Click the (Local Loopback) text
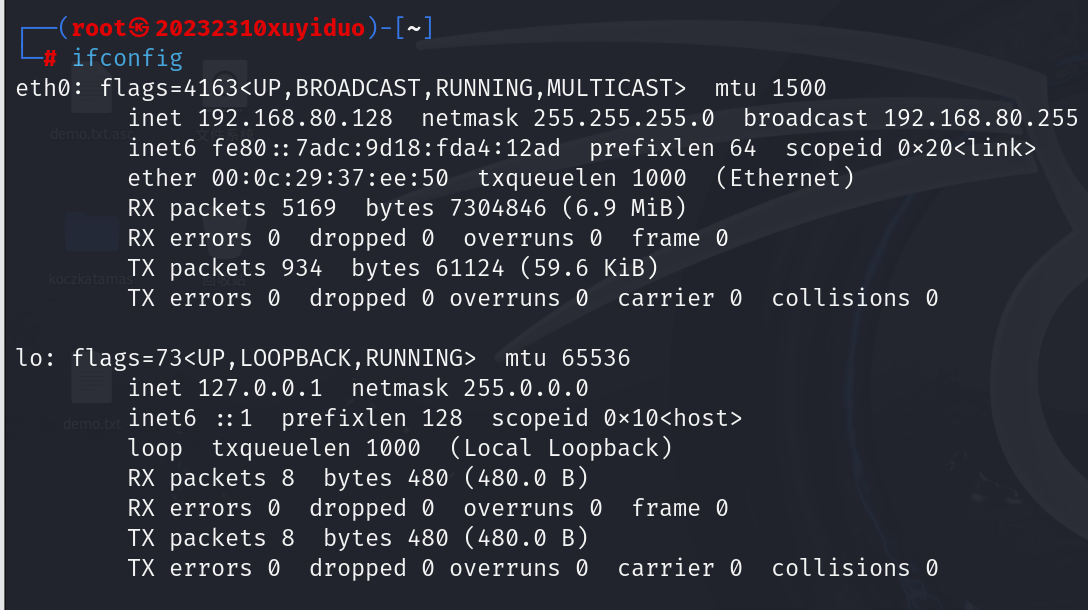This screenshot has height=610, width=1088. [561, 448]
